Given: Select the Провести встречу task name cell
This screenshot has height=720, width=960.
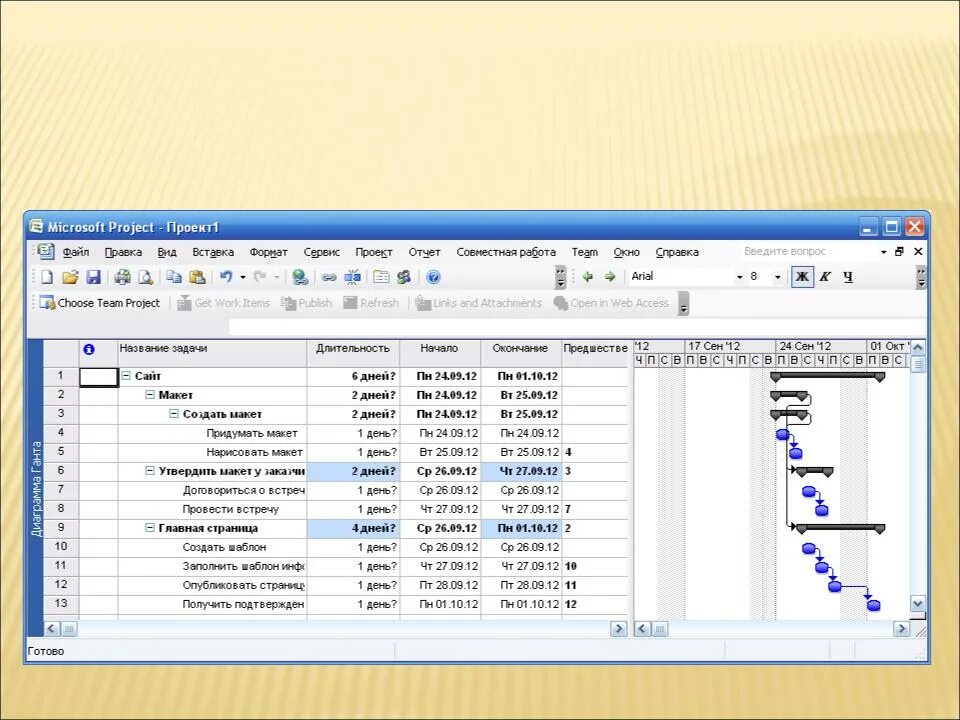Looking at the screenshot, I should (212, 509).
